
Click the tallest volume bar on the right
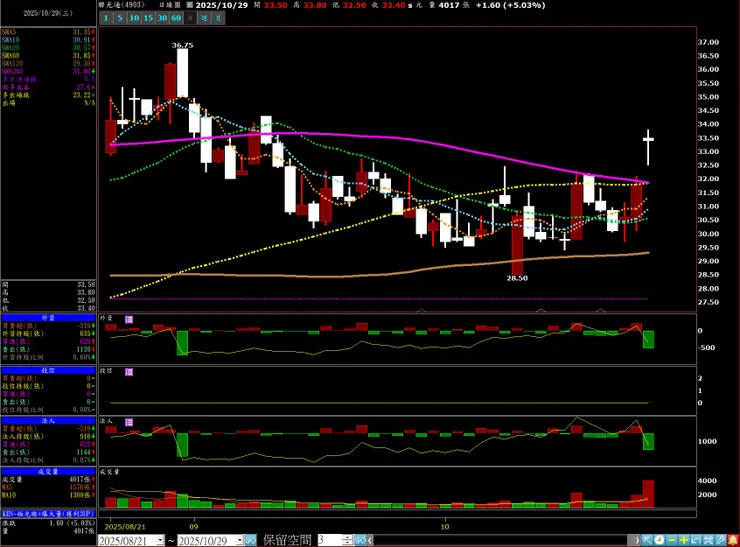click(x=648, y=494)
